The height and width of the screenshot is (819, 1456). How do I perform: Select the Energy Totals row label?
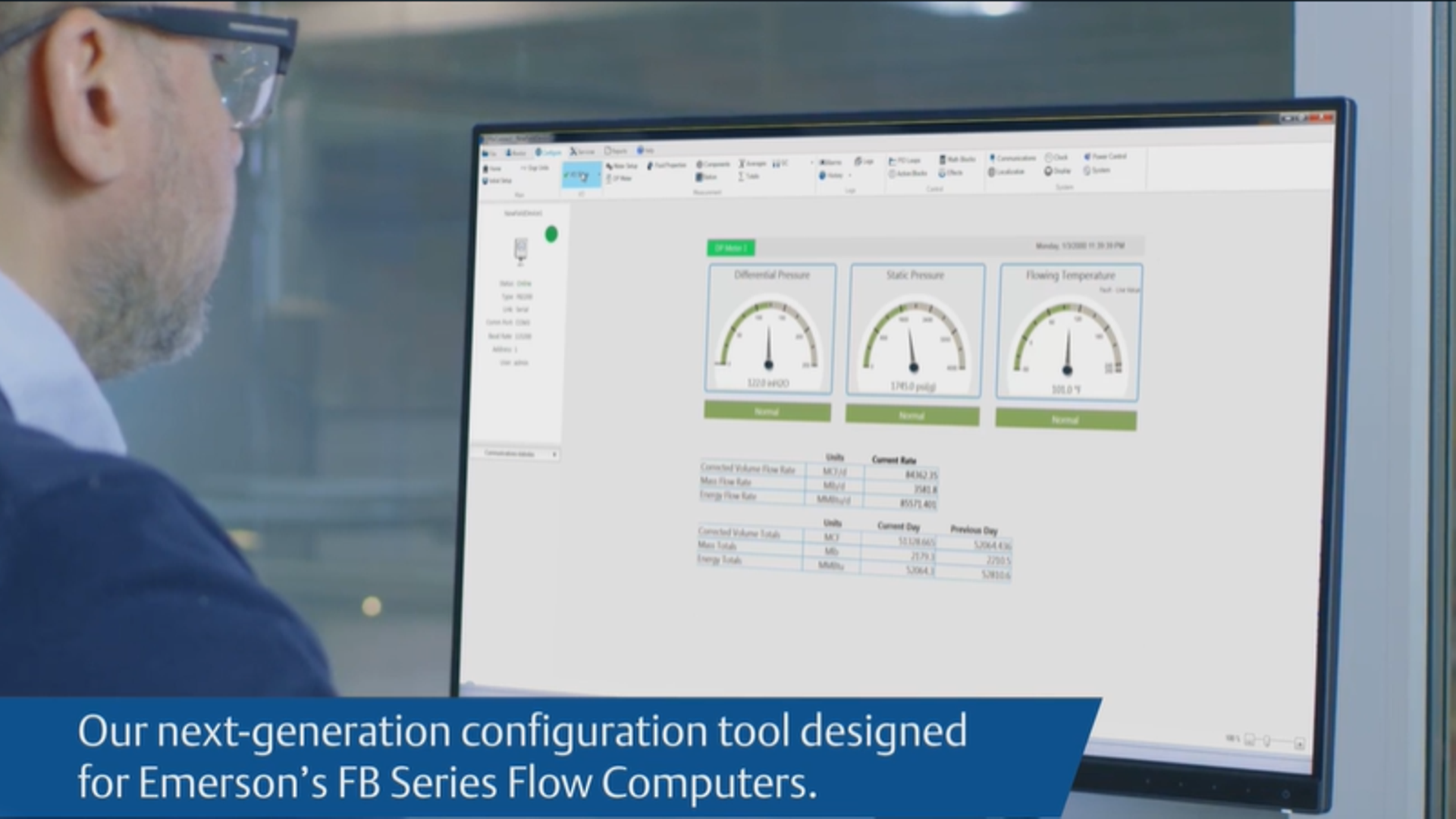[720, 560]
